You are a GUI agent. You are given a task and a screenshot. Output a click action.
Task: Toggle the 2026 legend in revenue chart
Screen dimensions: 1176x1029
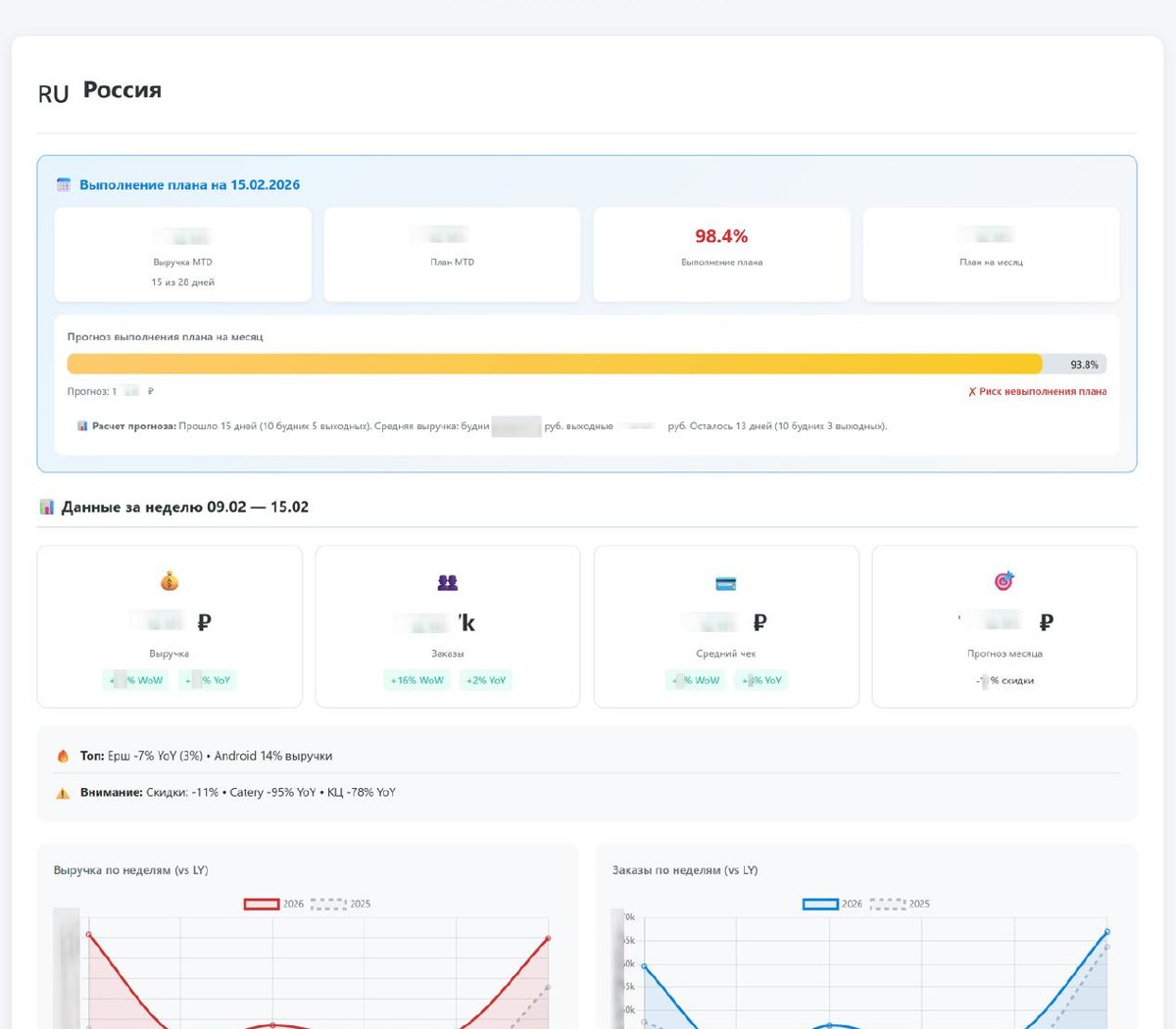pos(273,904)
